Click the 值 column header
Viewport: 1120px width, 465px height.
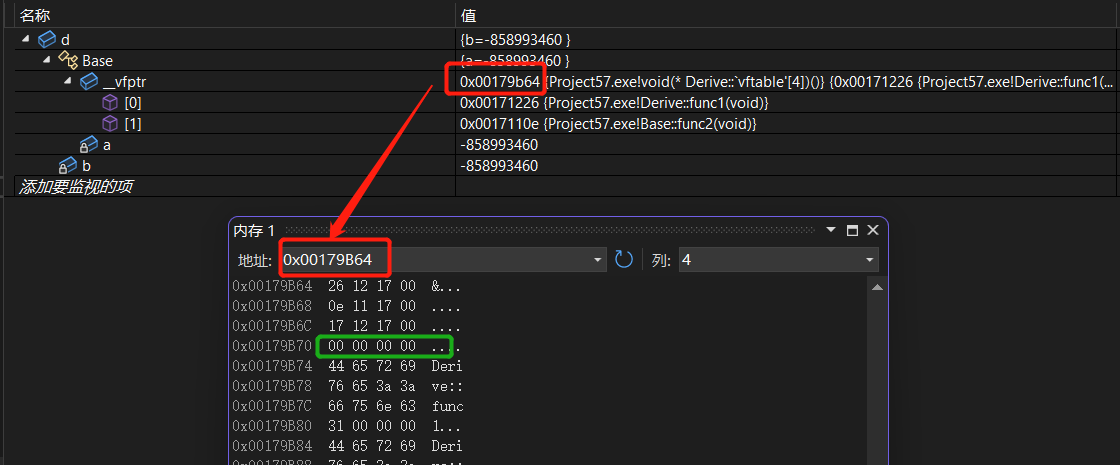[469, 15]
